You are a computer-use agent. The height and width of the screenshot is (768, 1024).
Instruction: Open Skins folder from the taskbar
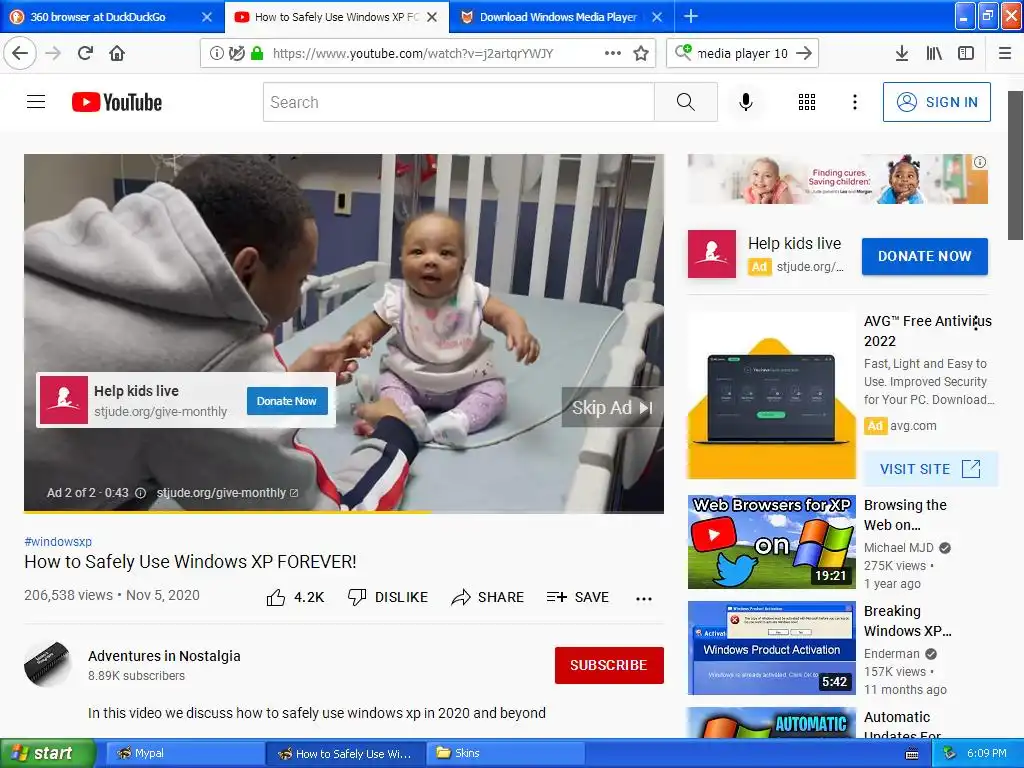click(x=505, y=753)
